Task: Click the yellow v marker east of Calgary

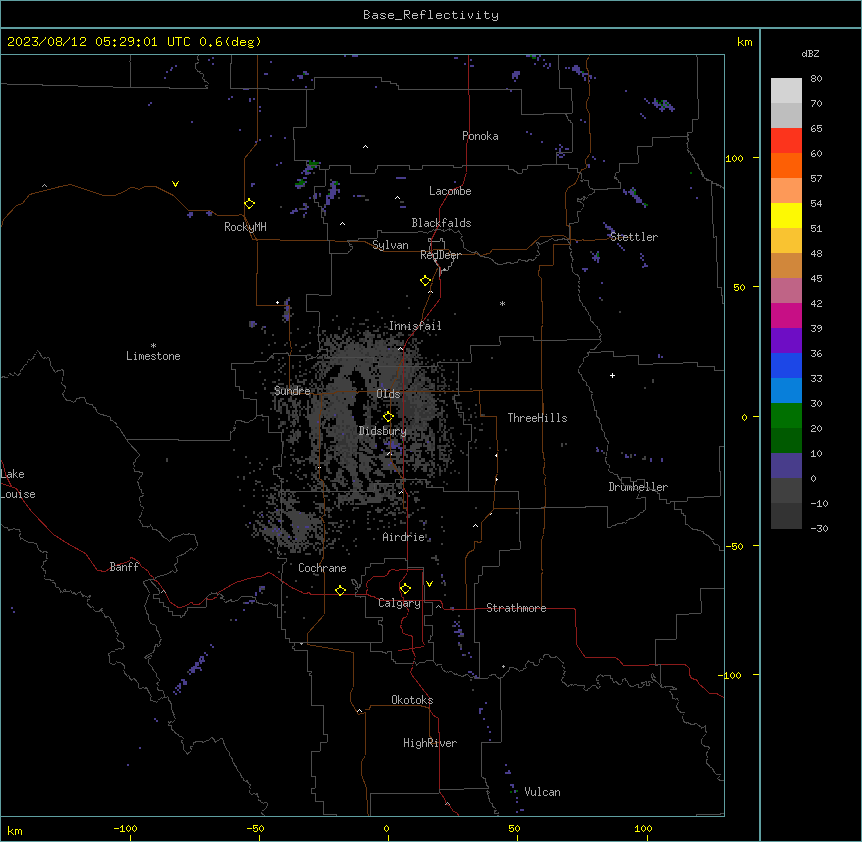Action: click(x=429, y=584)
